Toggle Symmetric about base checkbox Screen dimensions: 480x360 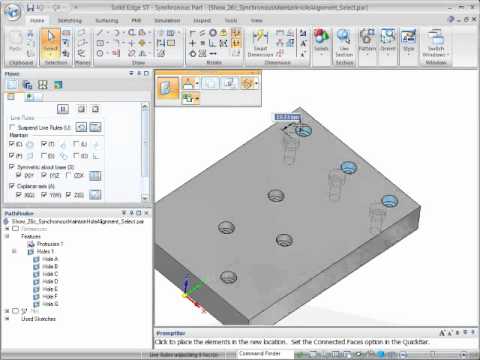12,166
